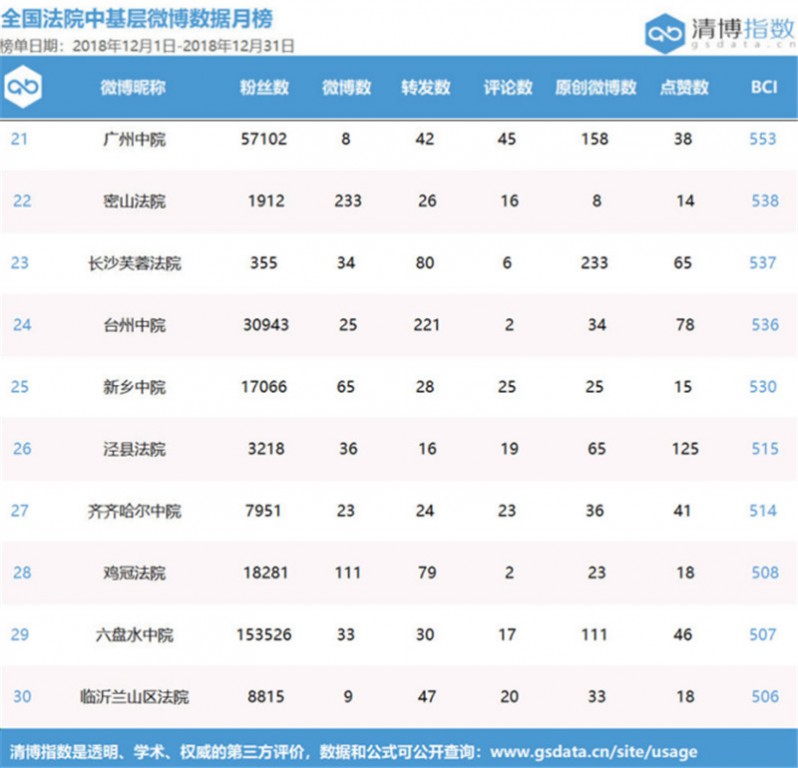This screenshot has height=768, width=798.
Task: Click BCI score 530 for 新乡中院
Action: (x=762, y=387)
